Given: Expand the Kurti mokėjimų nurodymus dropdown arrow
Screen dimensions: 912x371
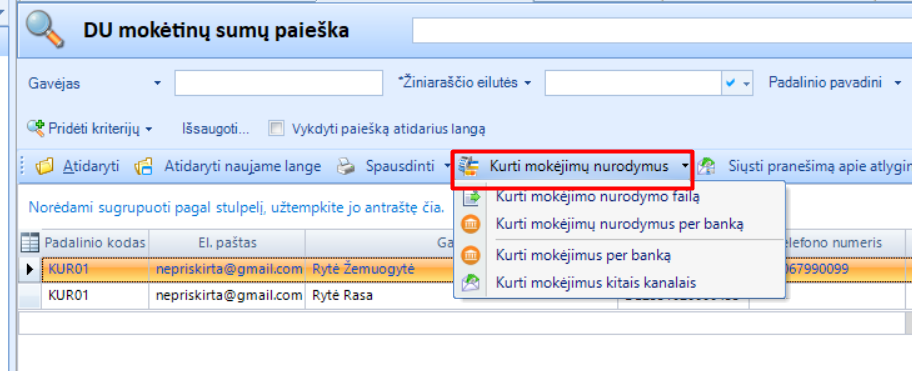Looking at the screenshot, I should click(x=686, y=167).
